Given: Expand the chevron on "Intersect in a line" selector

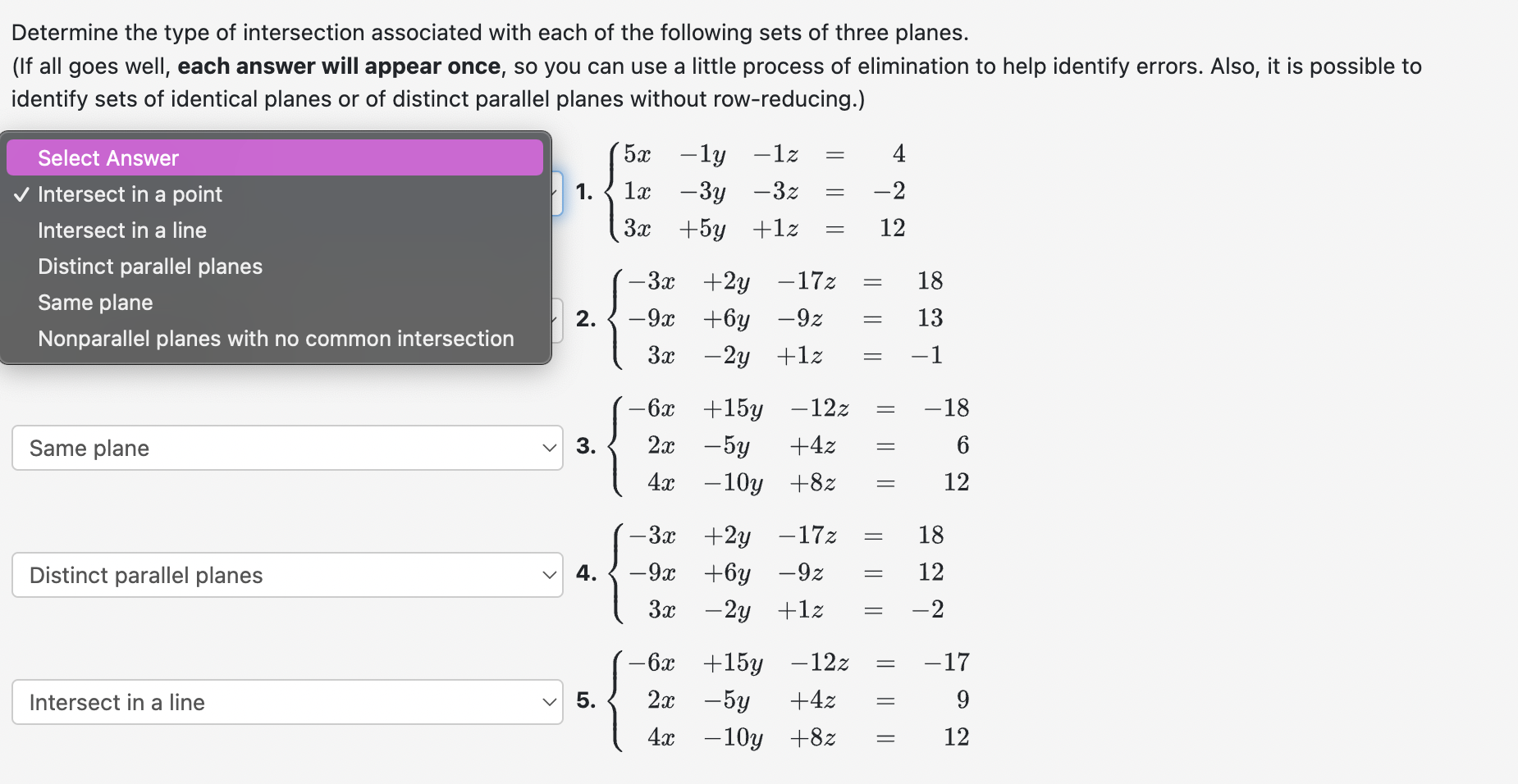Looking at the screenshot, I should coord(549,702).
